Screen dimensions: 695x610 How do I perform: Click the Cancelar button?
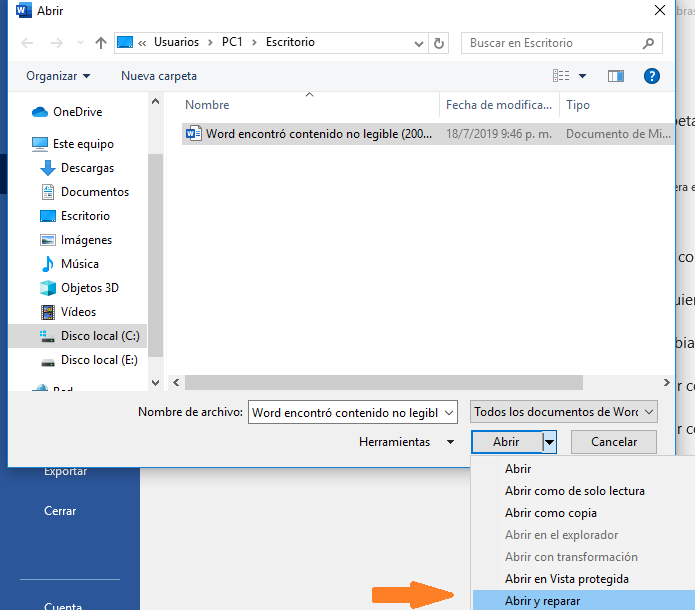(613, 442)
